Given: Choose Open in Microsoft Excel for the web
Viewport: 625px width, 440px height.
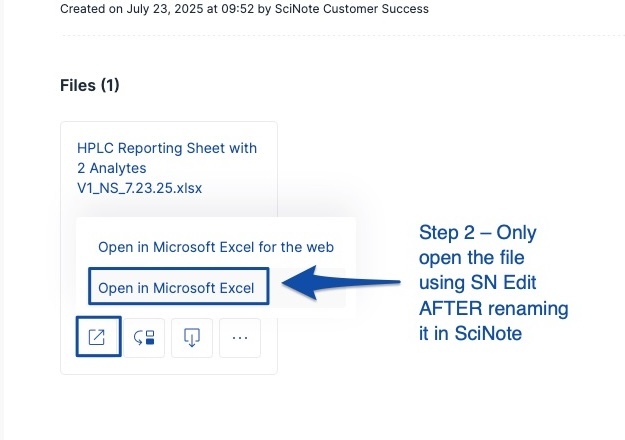Looking at the screenshot, I should tap(215, 247).
